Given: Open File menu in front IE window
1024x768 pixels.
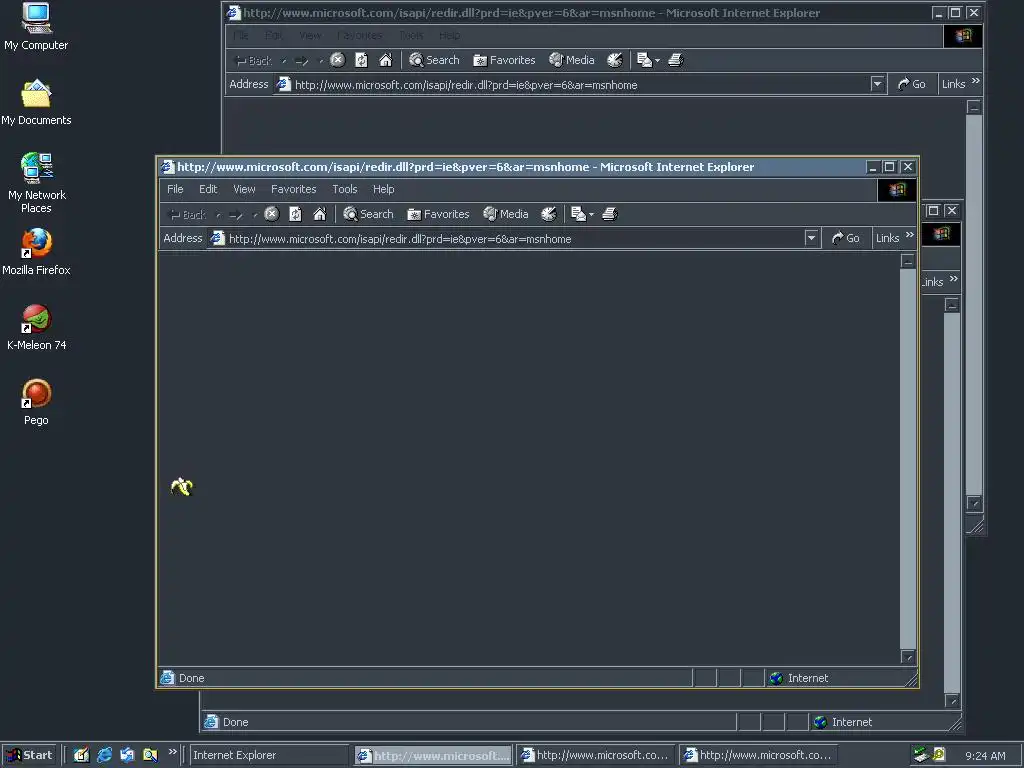Looking at the screenshot, I should [175, 189].
